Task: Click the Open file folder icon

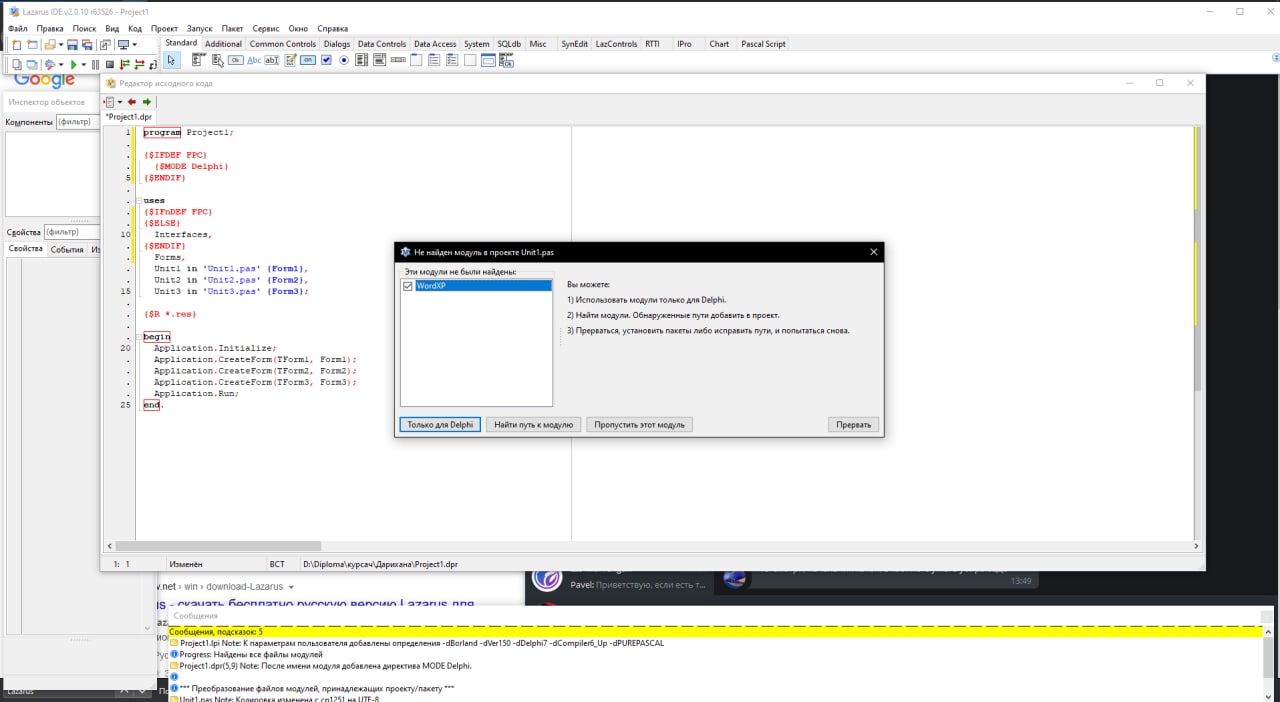Action: (x=50, y=45)
